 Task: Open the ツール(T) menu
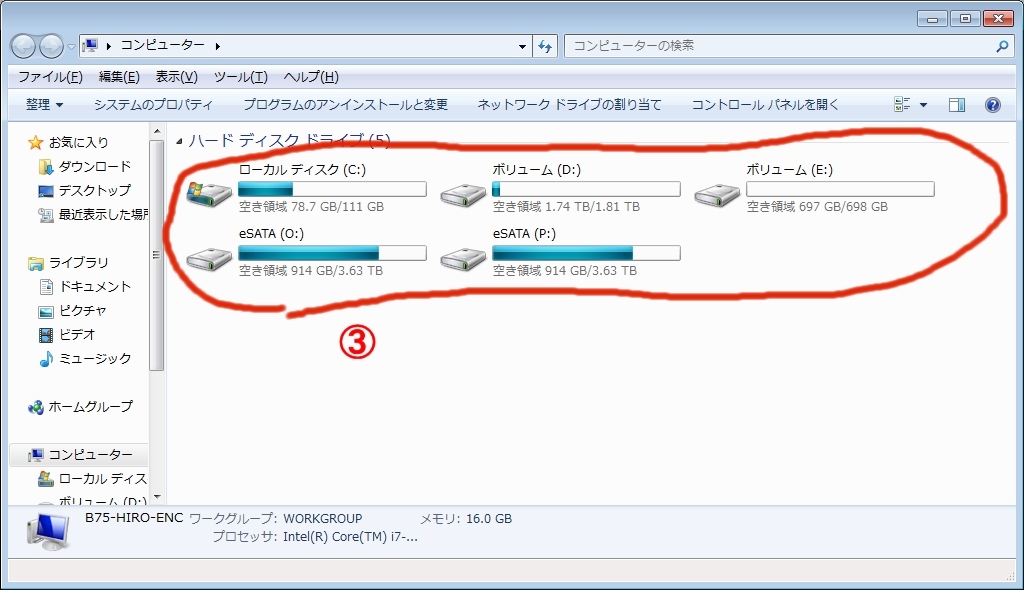point(240,77)
